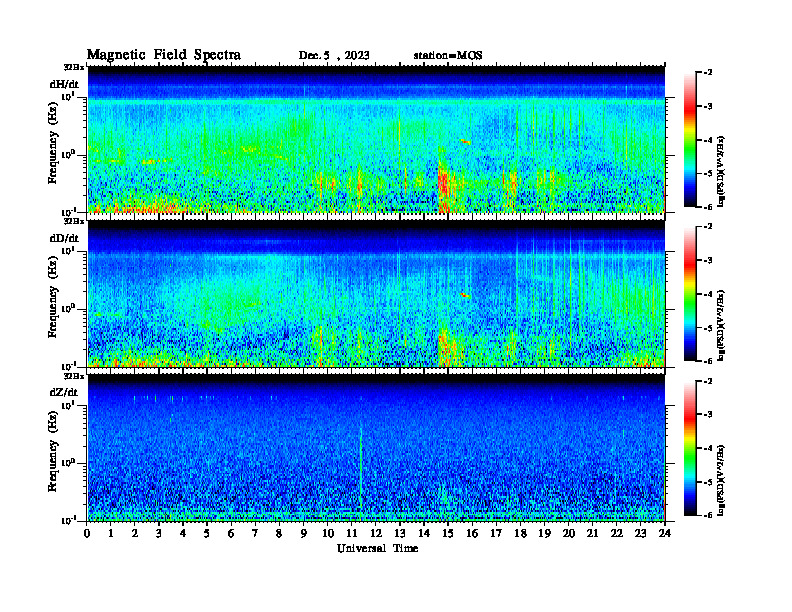Click hour tick label 24 on time axis
The image size is (792, 612).
tap(665, 534)
